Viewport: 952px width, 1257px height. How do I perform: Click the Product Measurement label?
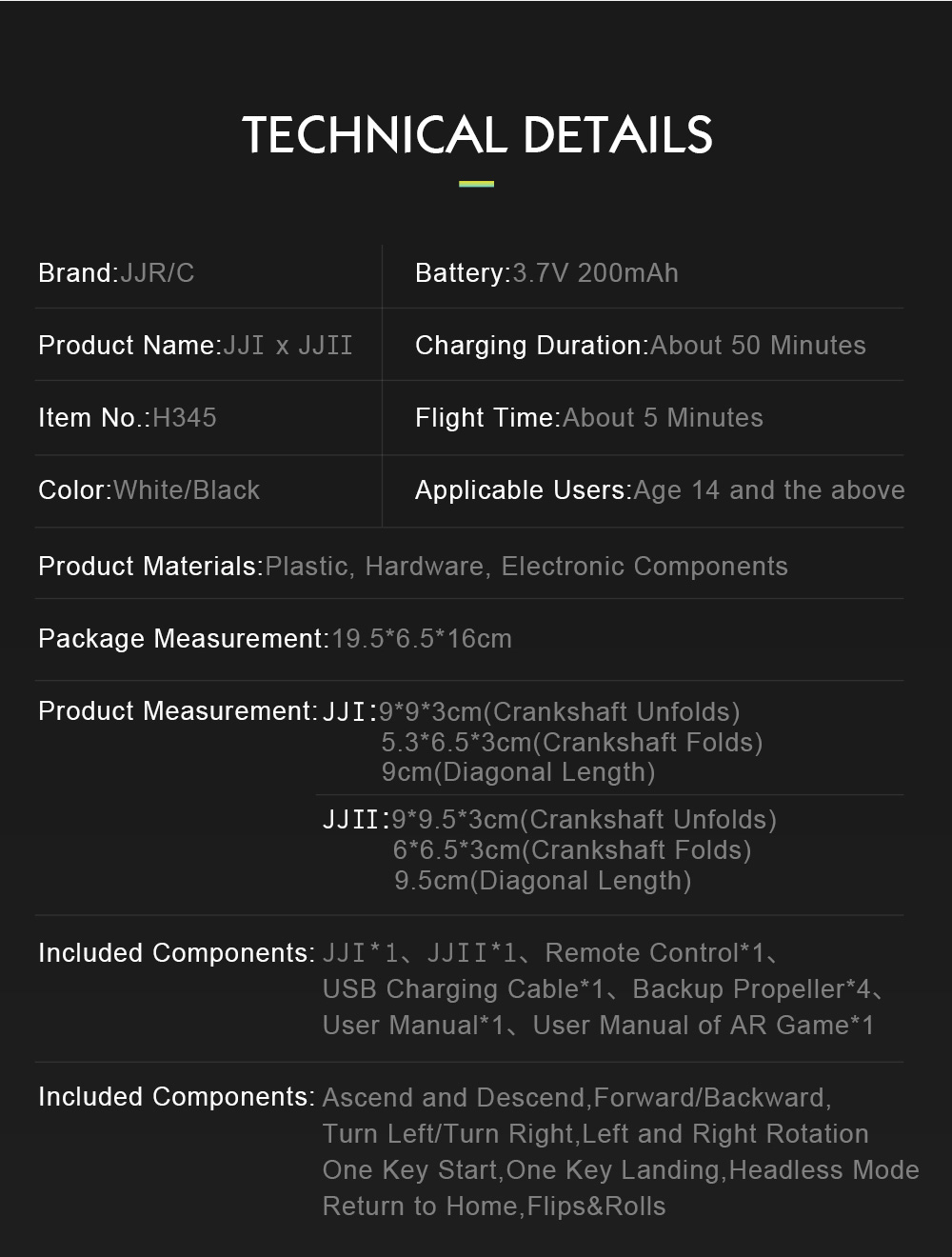point(177,711)
